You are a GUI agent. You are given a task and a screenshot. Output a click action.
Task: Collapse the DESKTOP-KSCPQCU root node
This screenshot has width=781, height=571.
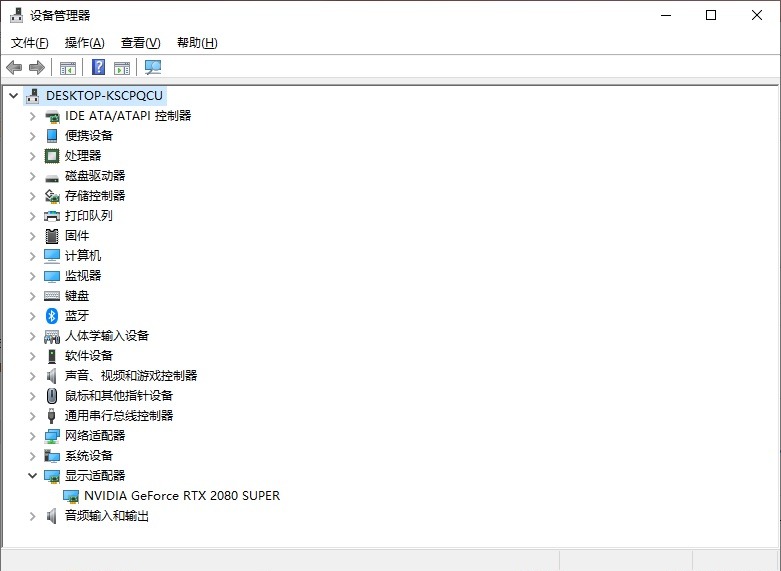[x=14, y=95]
